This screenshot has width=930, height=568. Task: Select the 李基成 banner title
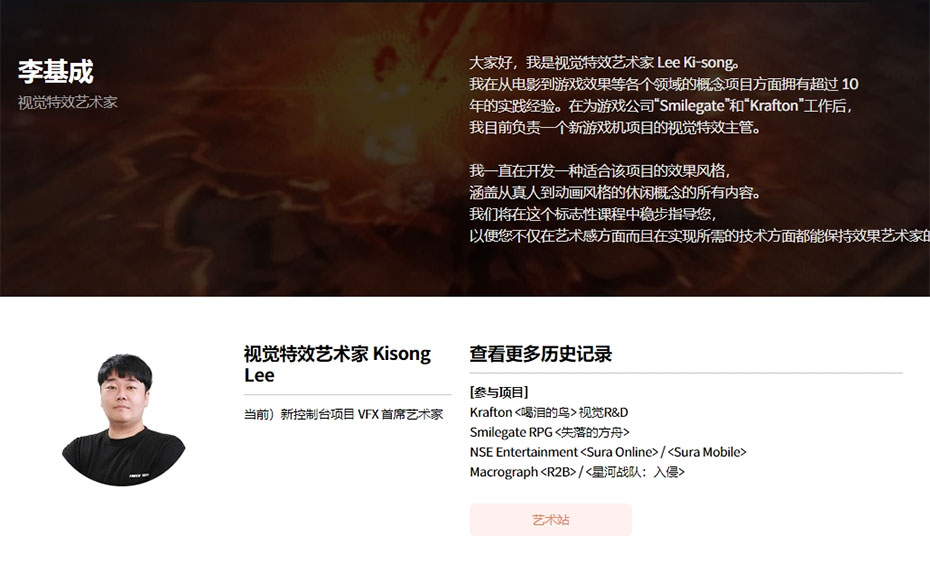(x=56, y=72)
